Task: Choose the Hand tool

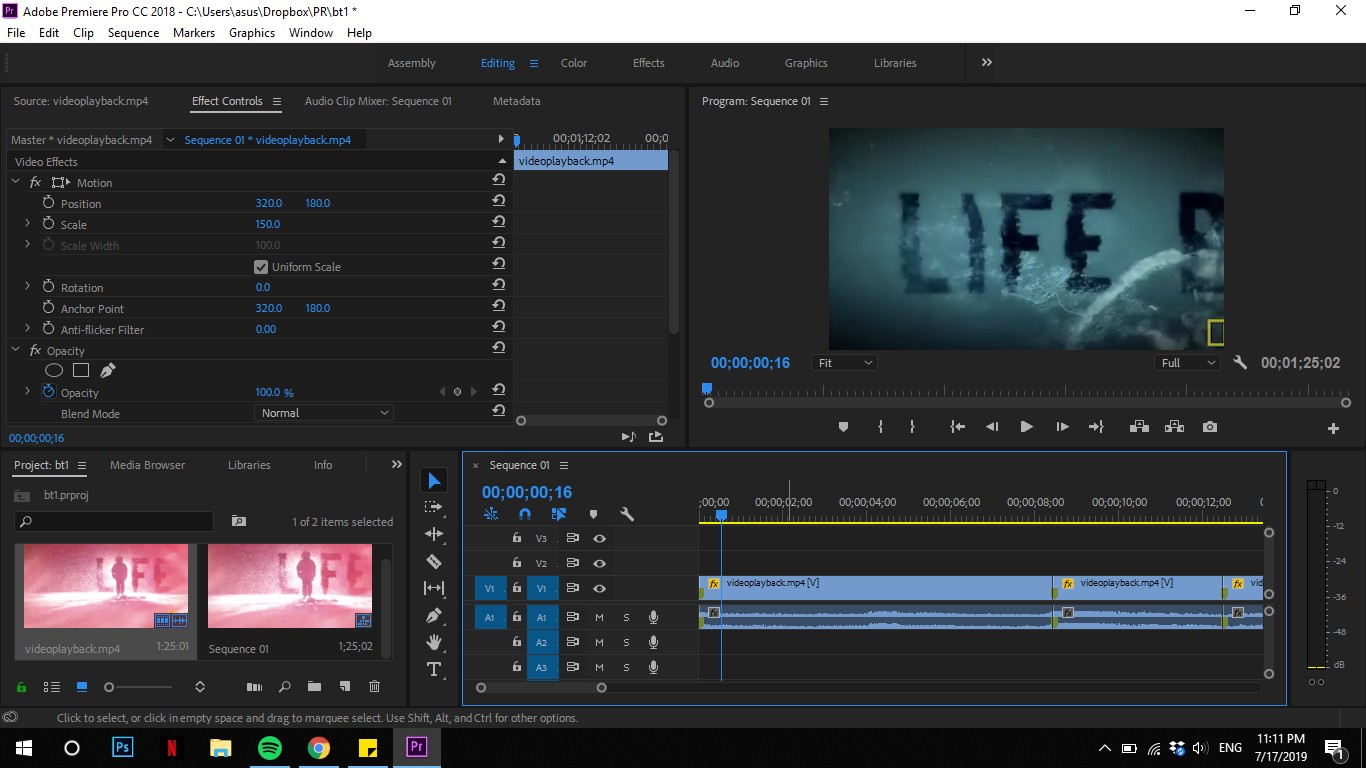Action: tap(434, 642)
